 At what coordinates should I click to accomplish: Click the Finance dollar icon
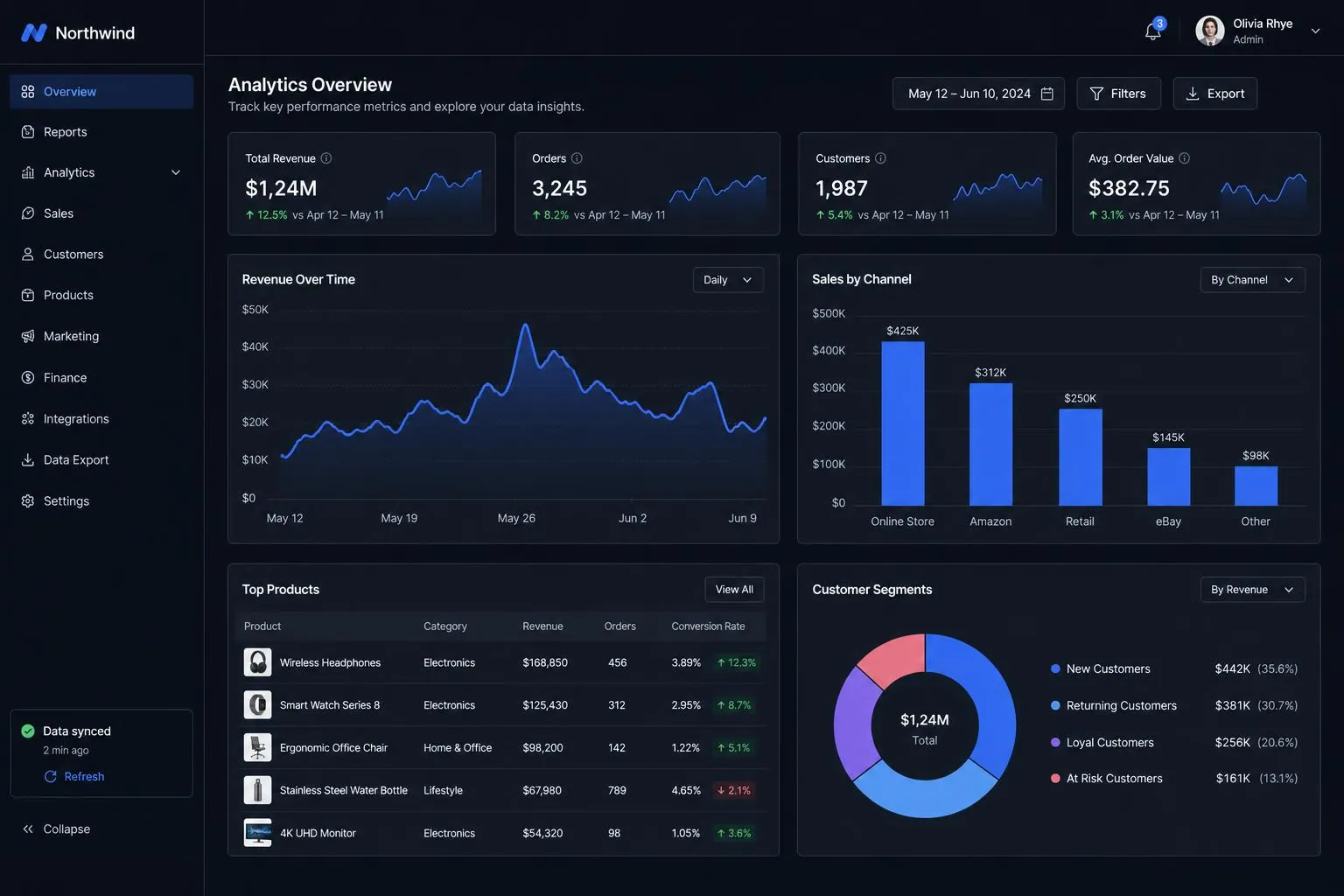pos(28,378)
